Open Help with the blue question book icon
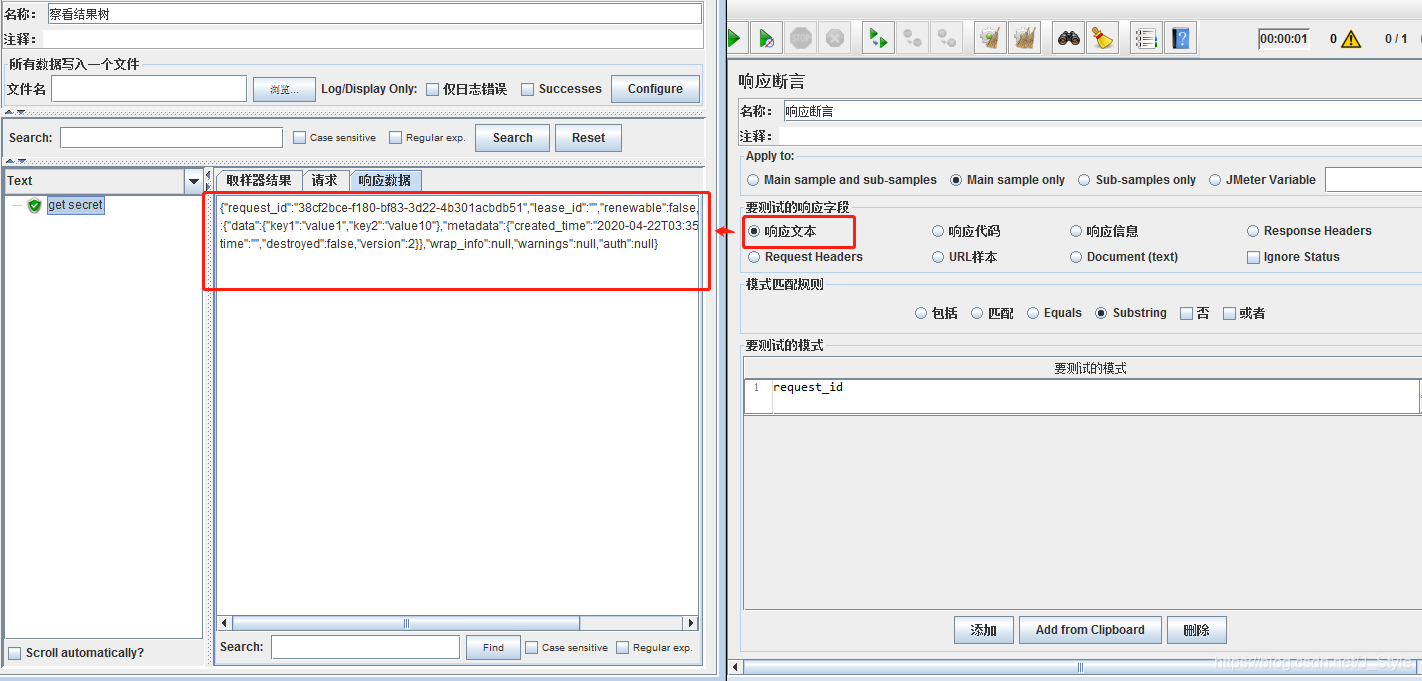Viewport: 1422px width, 681px height. click(x=1181, y=39)
